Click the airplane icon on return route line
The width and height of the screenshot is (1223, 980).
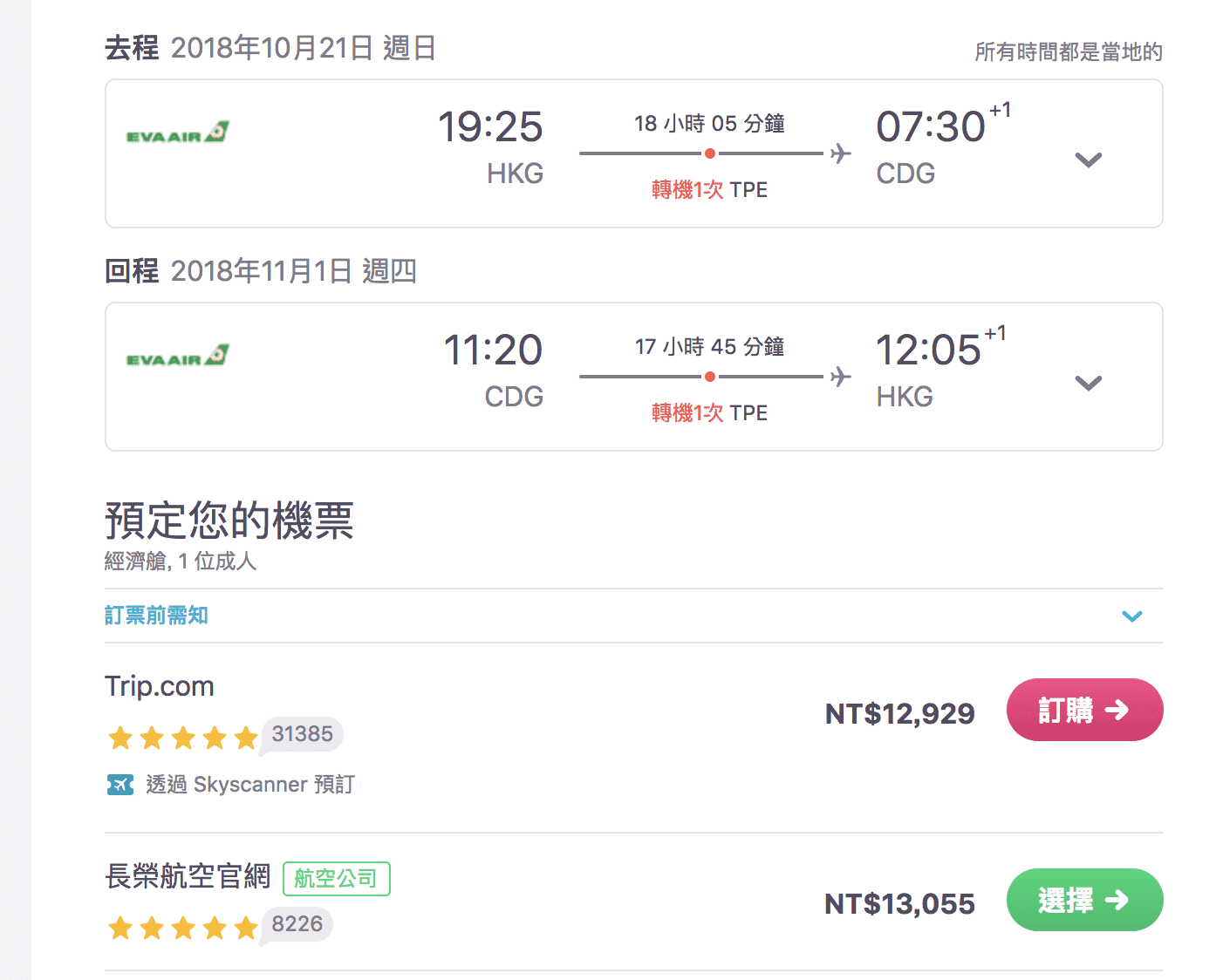click(840, 377)
